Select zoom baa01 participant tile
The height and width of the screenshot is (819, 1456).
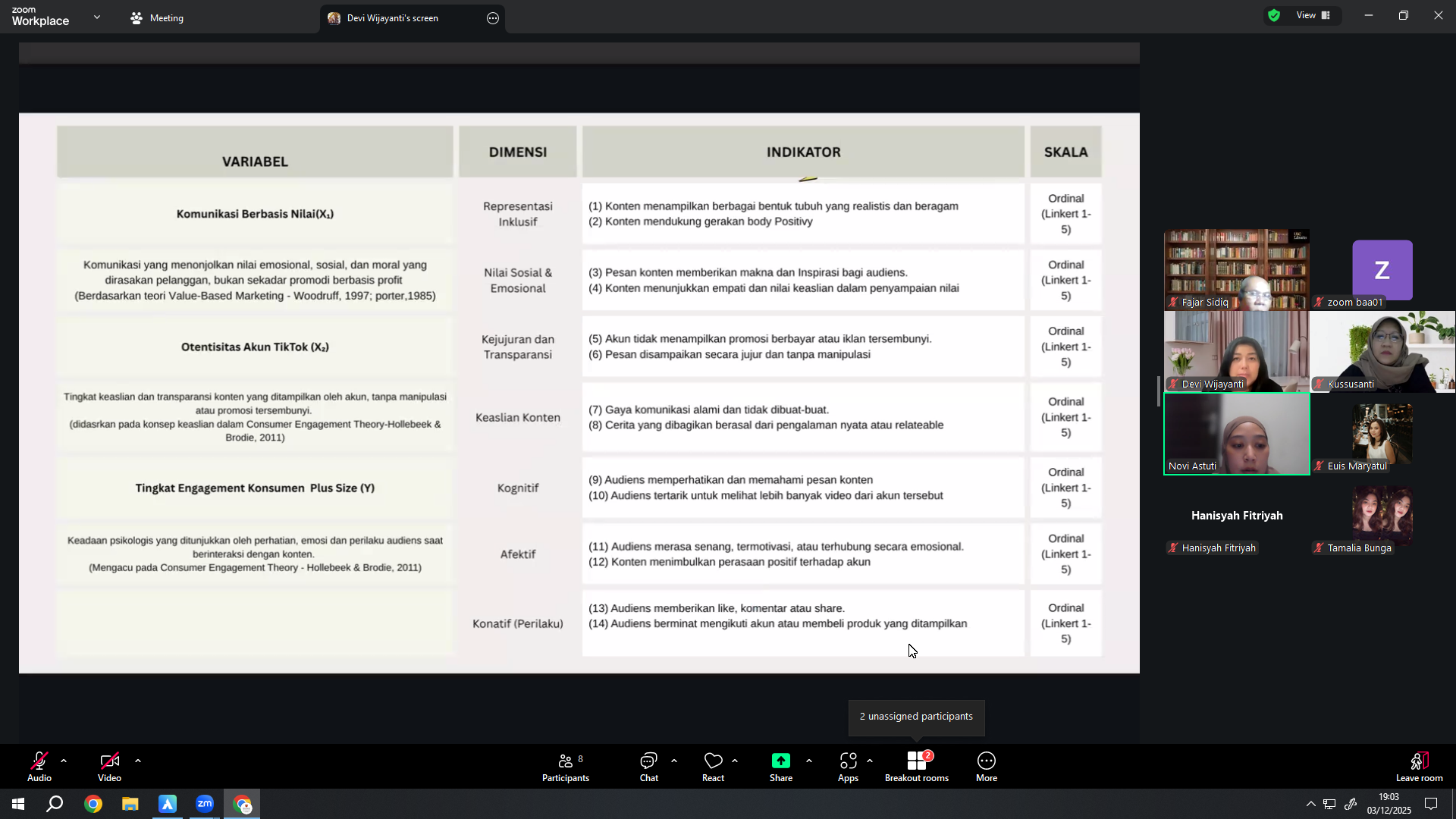pos(1382,269)
